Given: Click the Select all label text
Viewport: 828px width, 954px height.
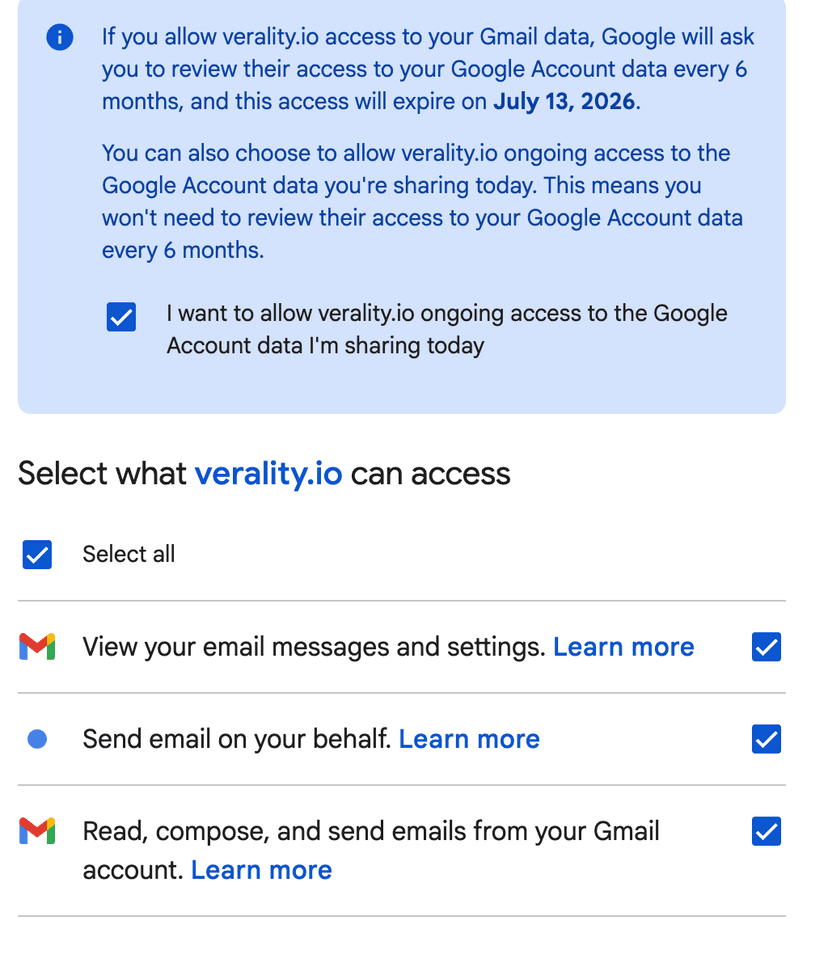Looking at the screenshot, I should coord(128,554).
